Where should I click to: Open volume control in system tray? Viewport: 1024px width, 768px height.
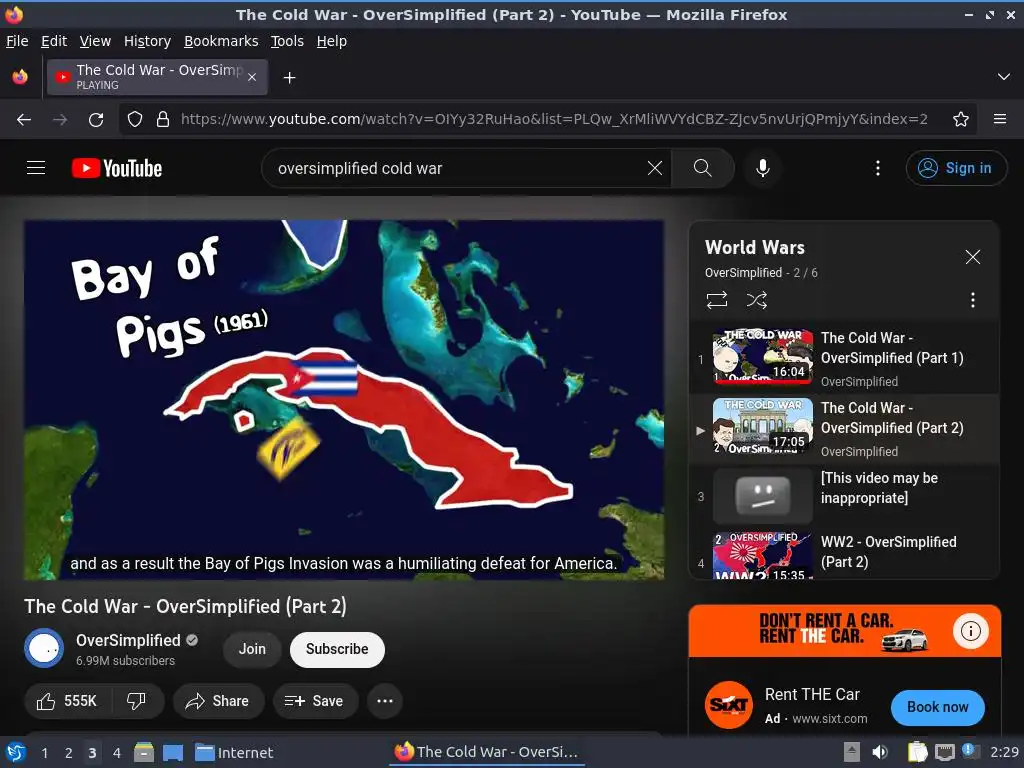[880, 752]
